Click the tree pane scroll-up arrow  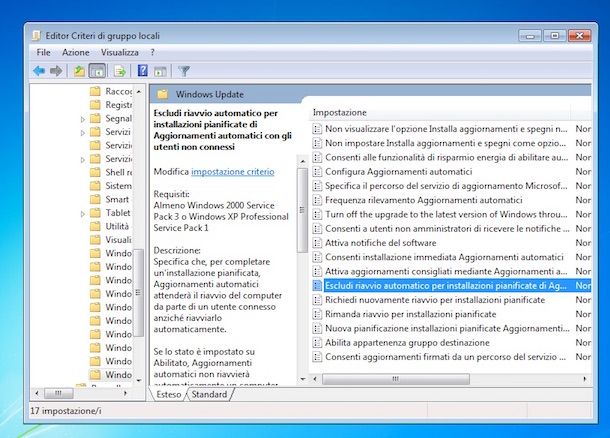point(139,92)
